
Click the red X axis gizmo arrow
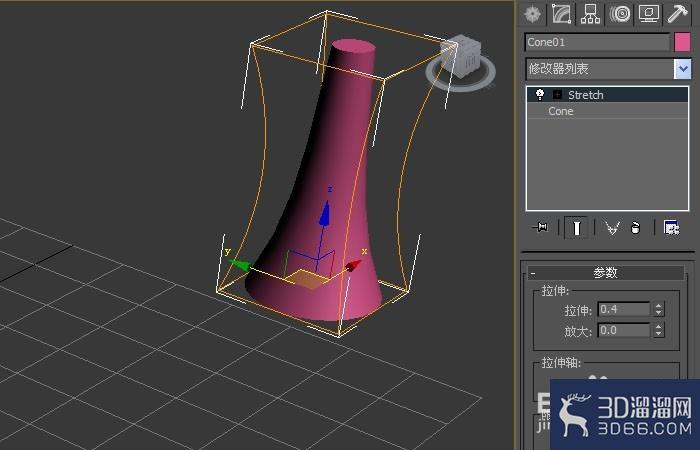[x=353, y=266]
